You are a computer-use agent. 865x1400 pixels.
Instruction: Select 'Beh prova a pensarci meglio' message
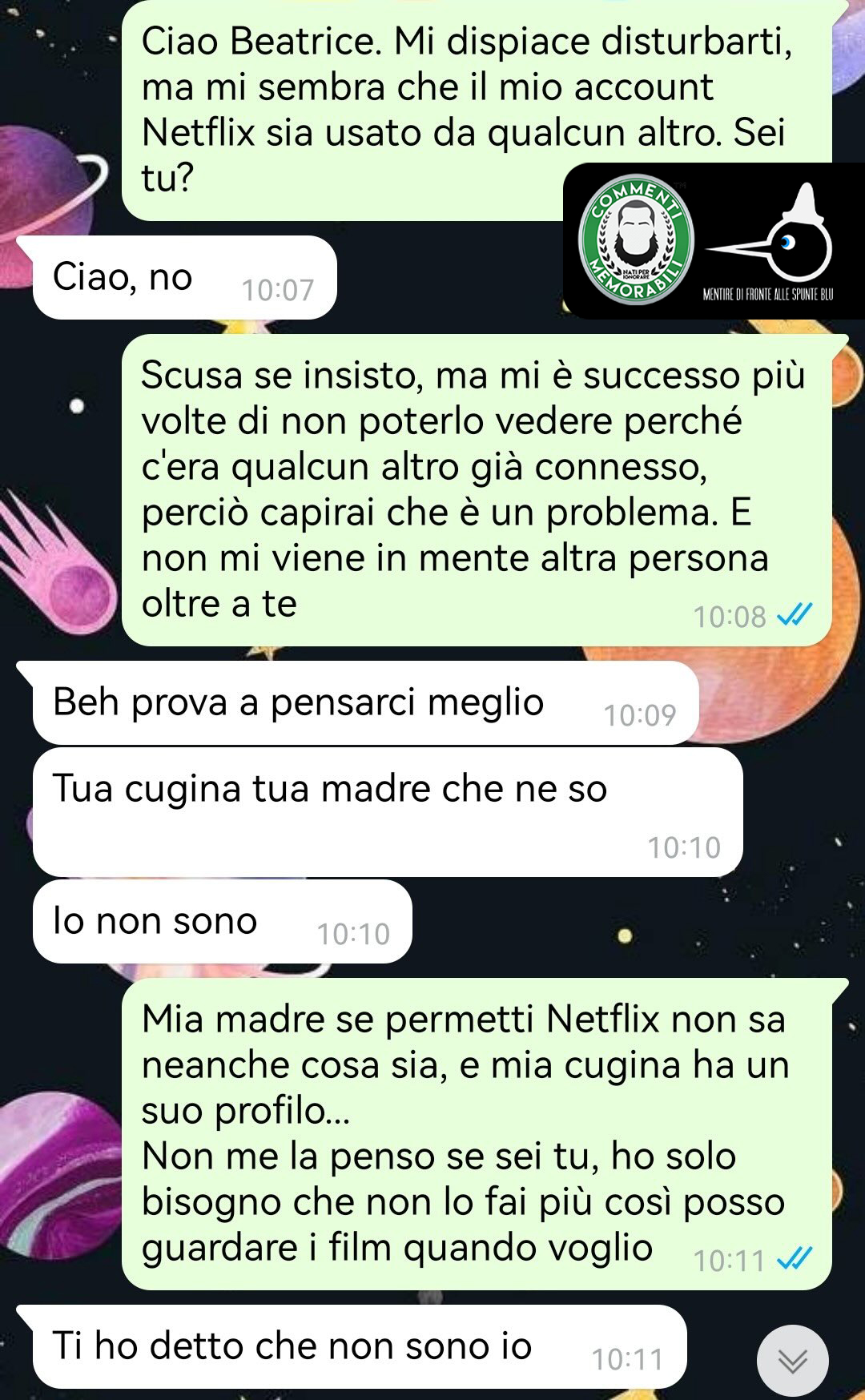click(x=365, y=702)
